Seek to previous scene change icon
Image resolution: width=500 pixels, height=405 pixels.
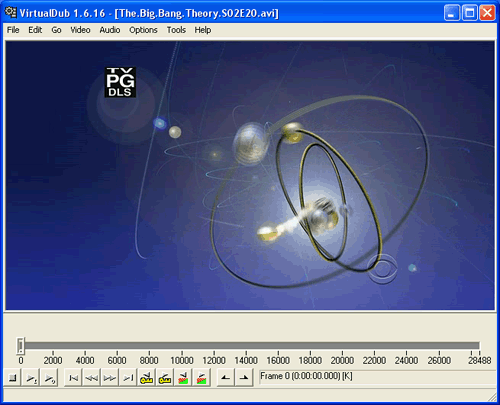point(183,378)
